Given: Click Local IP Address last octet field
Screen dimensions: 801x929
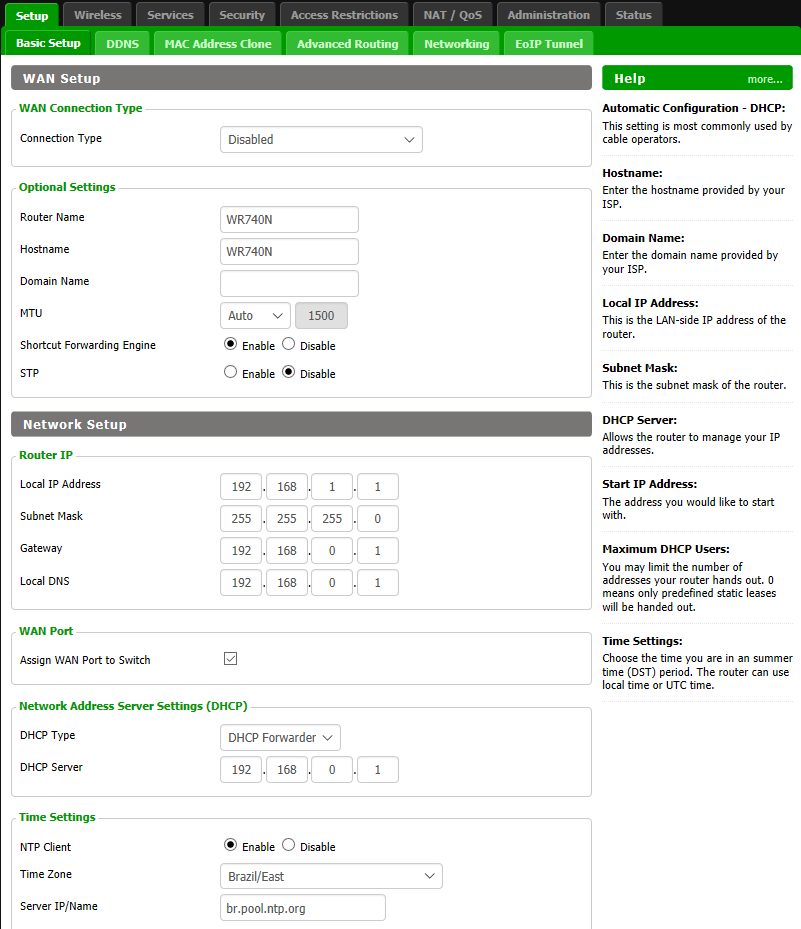Looking at the screenshot, I should pos(377,487).
